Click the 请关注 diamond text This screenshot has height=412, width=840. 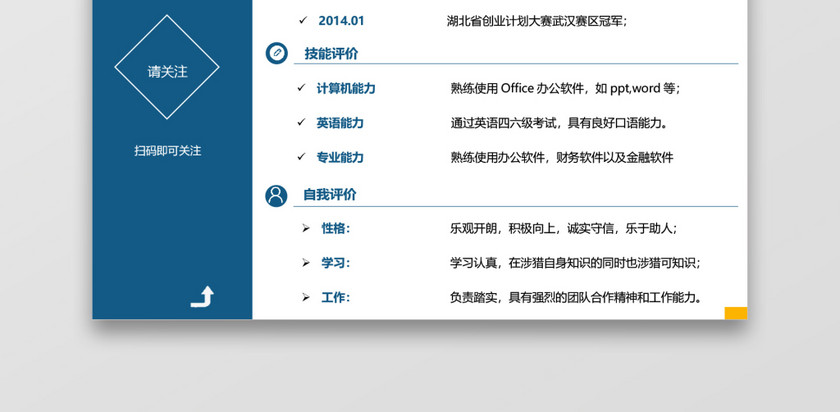point(168,72)
